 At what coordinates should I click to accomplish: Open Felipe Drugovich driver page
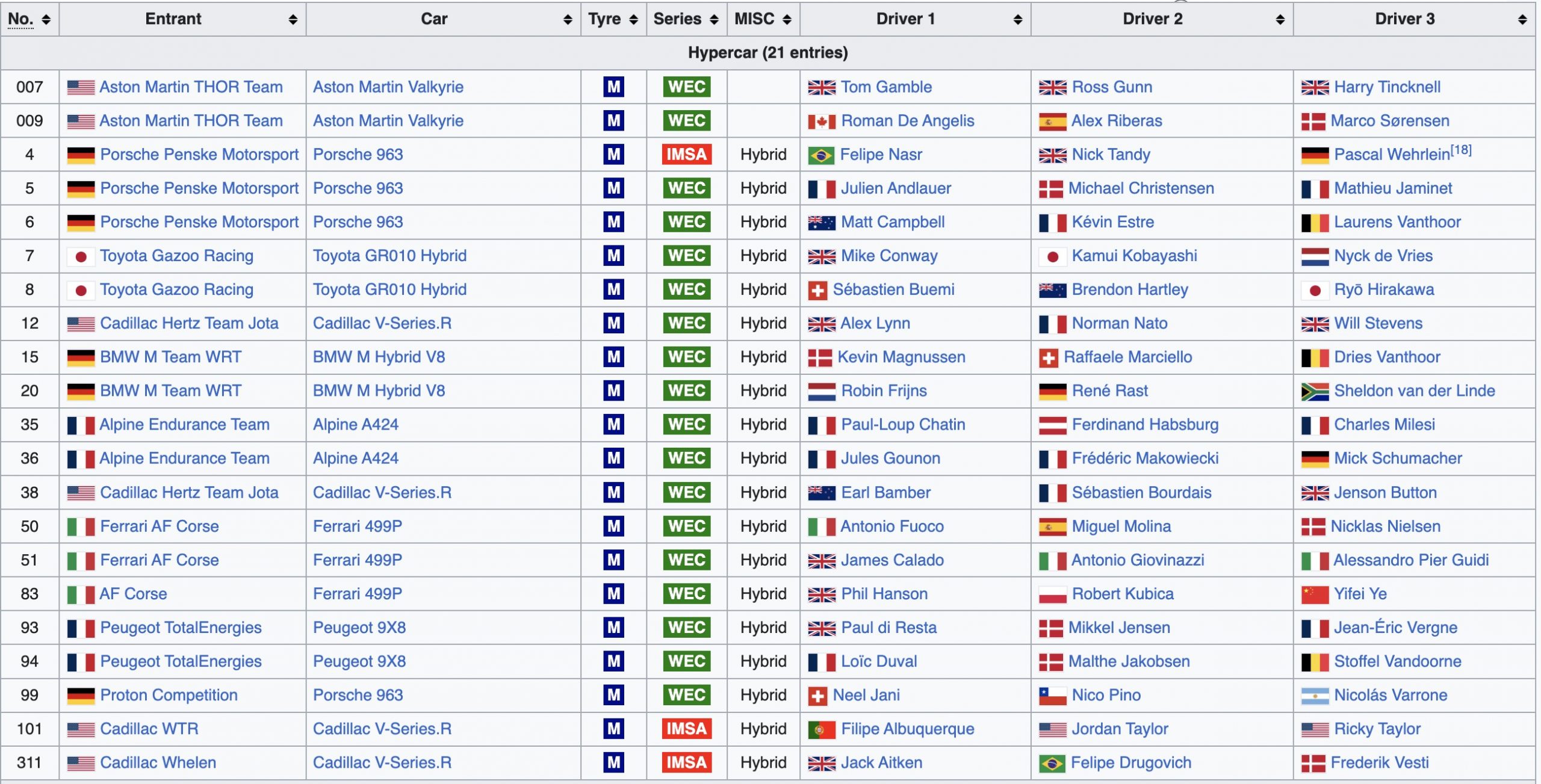pos(1131,762)
